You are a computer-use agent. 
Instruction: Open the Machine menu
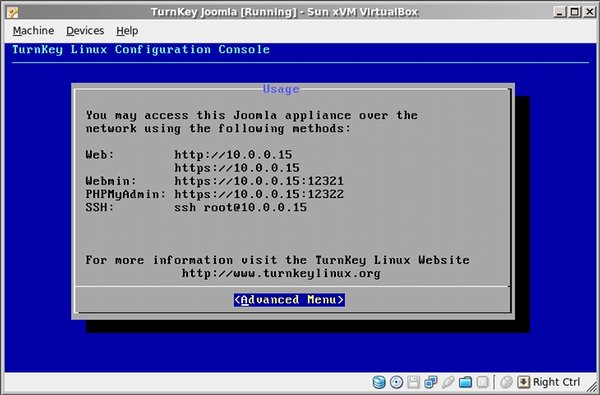point(33,31)
